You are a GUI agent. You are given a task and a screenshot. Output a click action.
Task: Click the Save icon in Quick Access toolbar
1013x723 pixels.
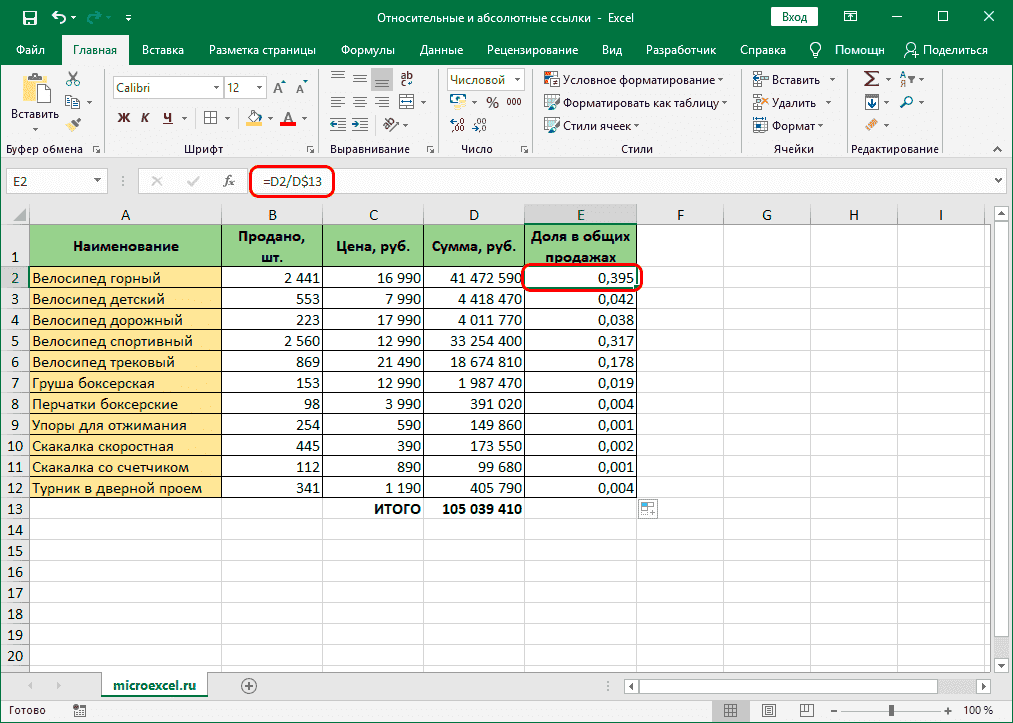tap(28, 17)
